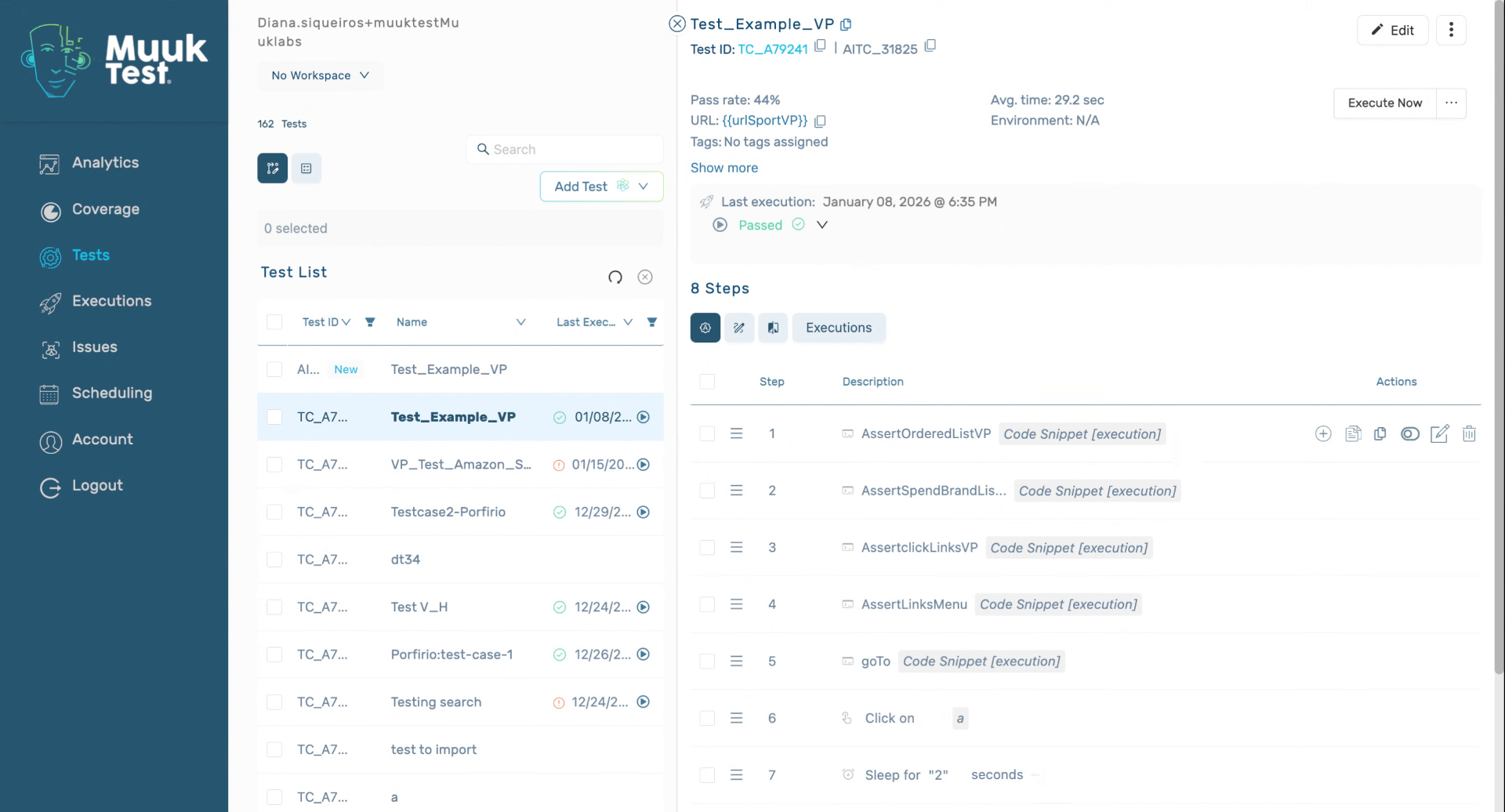Open the MuukTest logo home
This screenshot has width=1505, height=812.
tap(114, 60)
